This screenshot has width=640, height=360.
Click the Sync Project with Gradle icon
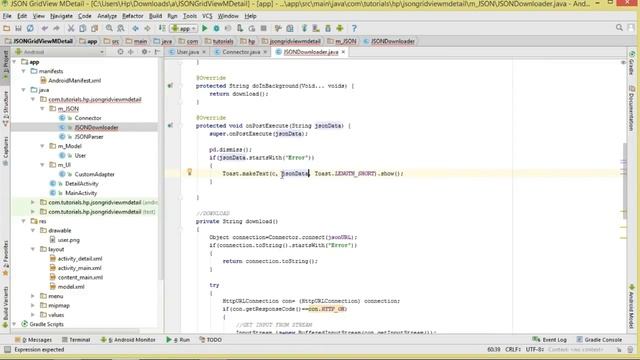[304, 28]
